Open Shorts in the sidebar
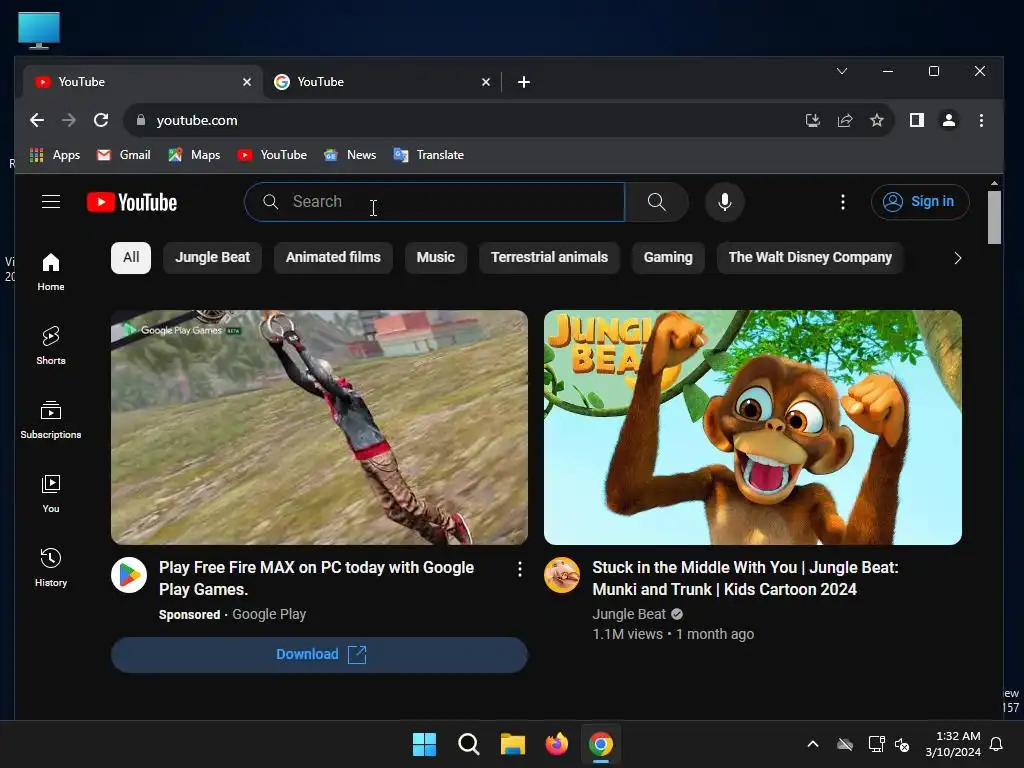 [50, 346]
